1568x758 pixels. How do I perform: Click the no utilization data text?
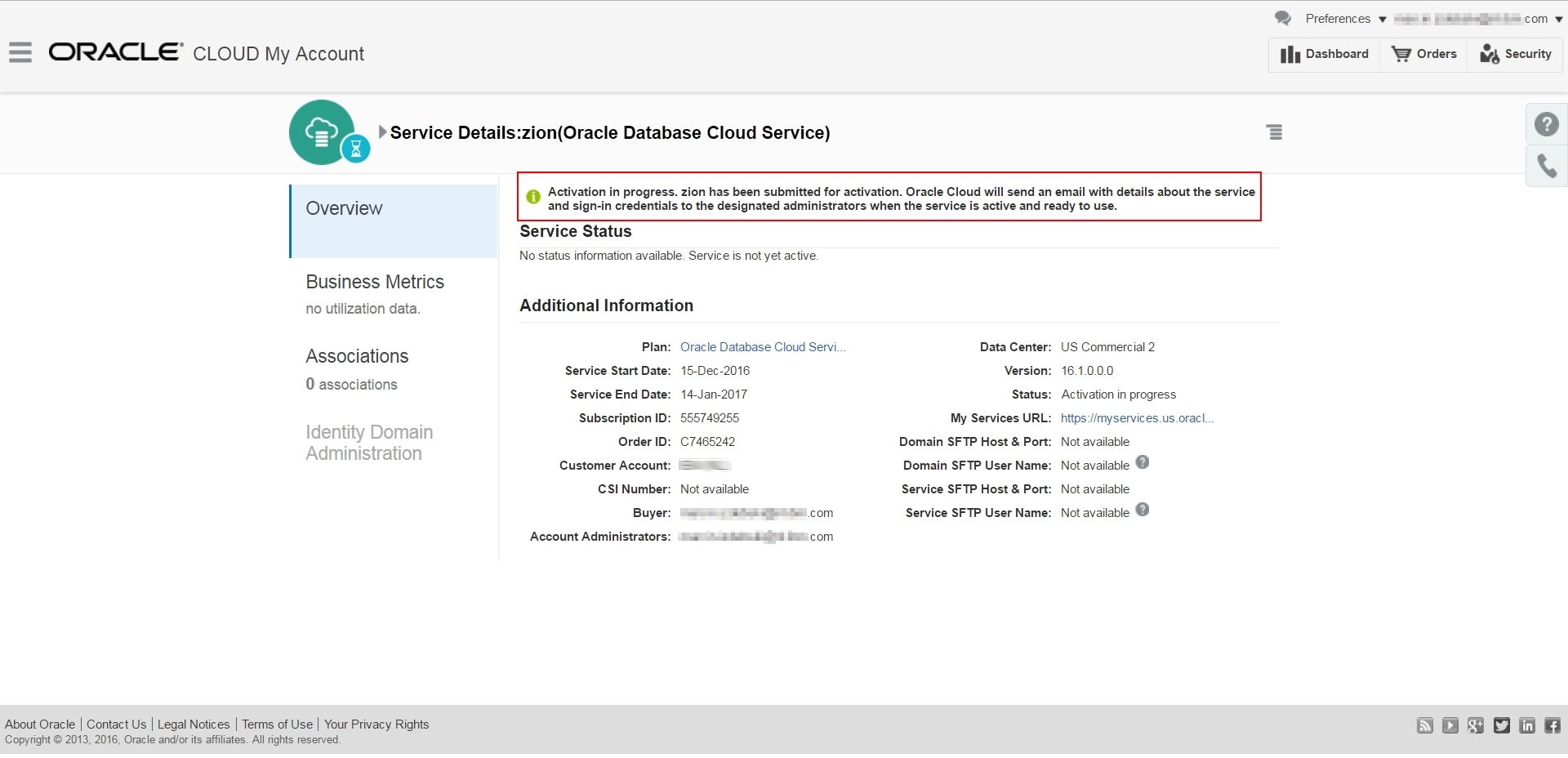(x=363, y=309)
